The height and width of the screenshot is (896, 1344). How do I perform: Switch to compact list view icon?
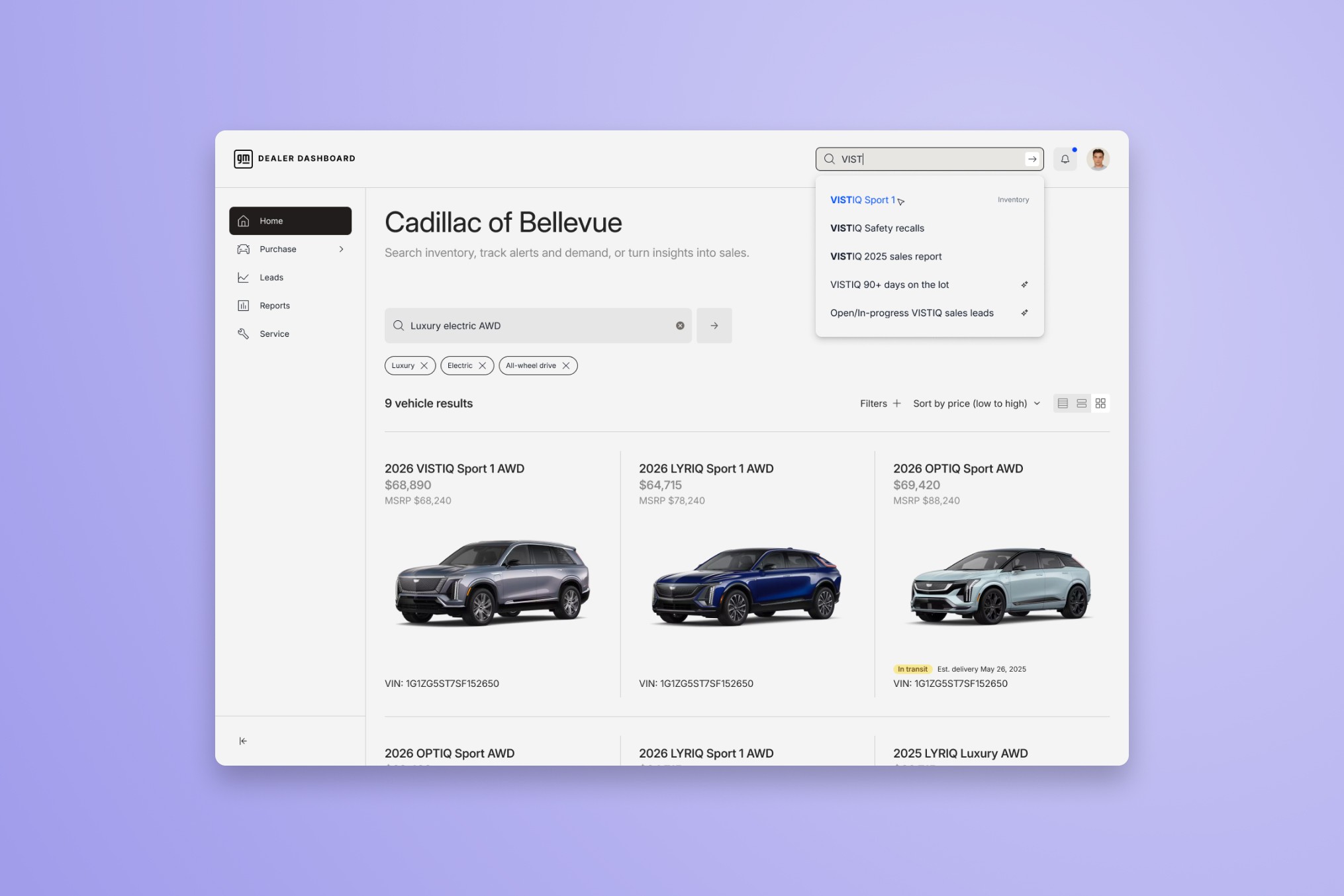pos(1063,403)
